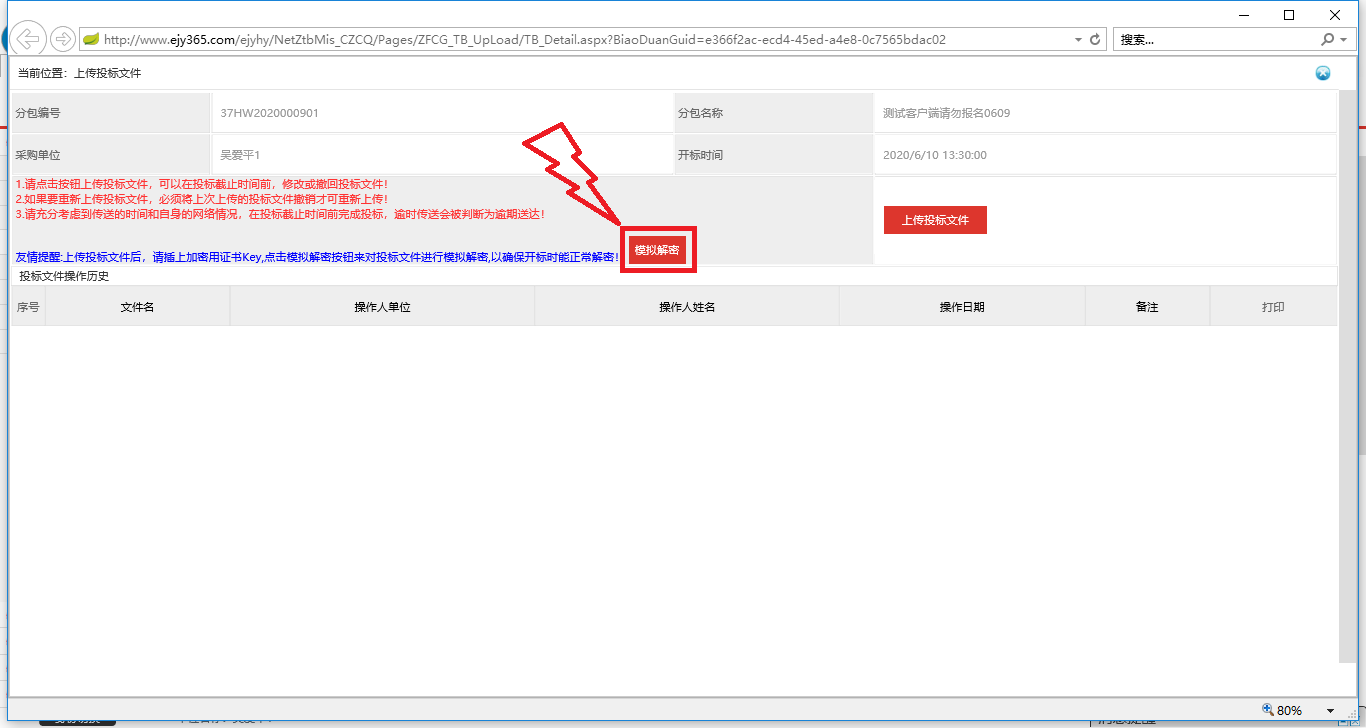Click instruction line 1 about 上传投标文件
The width and height of the screenshot is (1366, 728).
pyautogui.click(x=201, y=185)
